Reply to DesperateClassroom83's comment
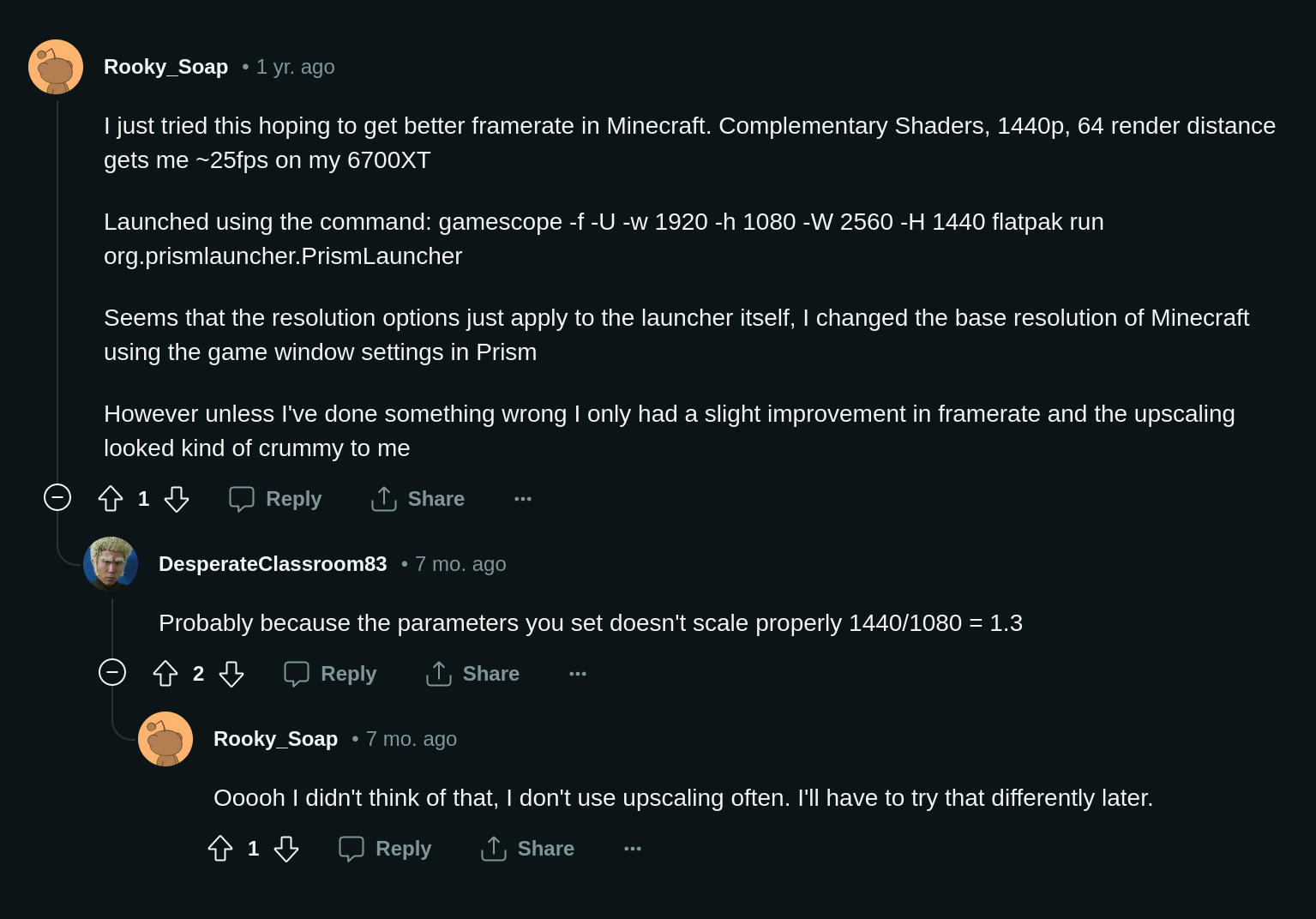 [331, 674]
